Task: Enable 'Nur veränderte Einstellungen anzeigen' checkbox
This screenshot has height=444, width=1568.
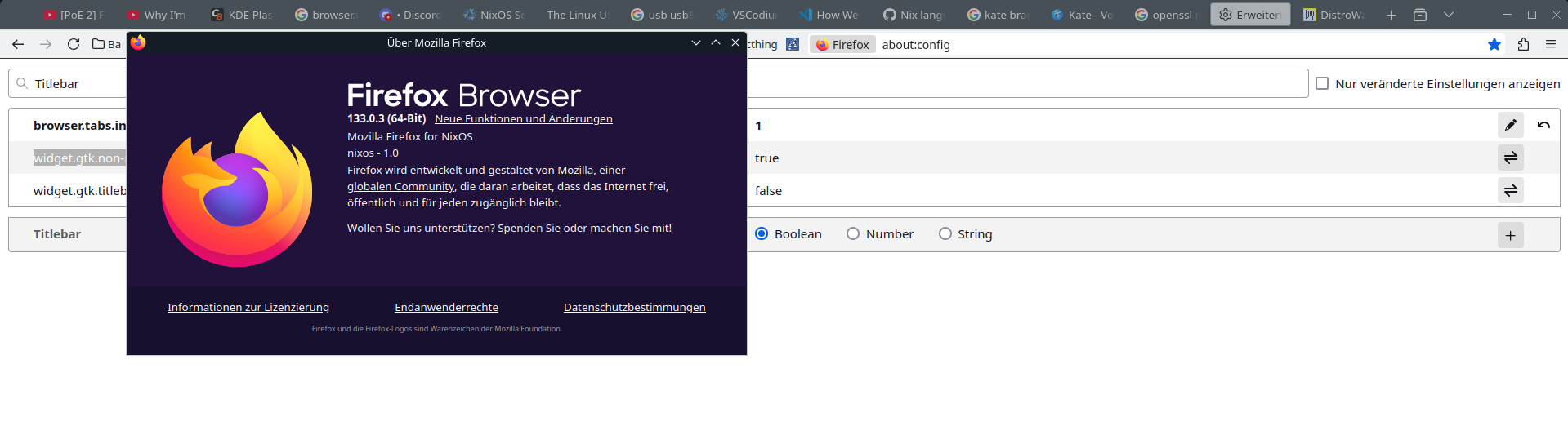Action: pos(1322,83)
